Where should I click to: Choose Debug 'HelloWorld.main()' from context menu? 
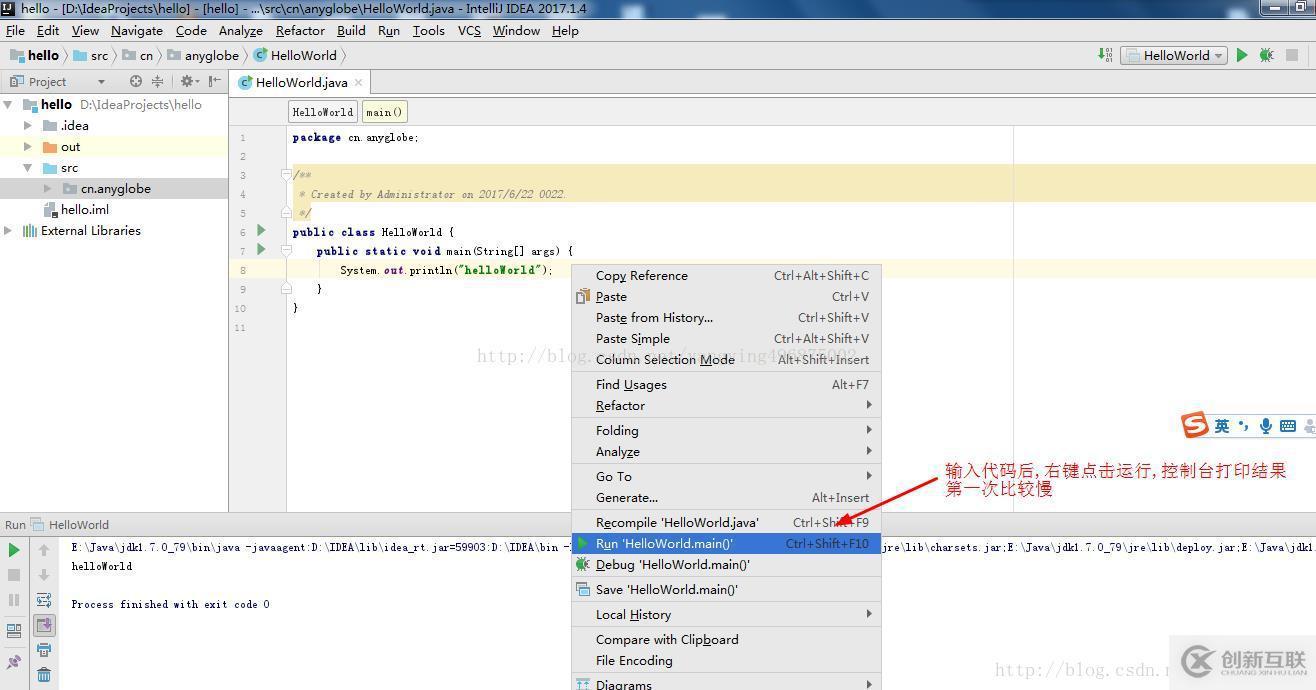(x=725, y=564)
